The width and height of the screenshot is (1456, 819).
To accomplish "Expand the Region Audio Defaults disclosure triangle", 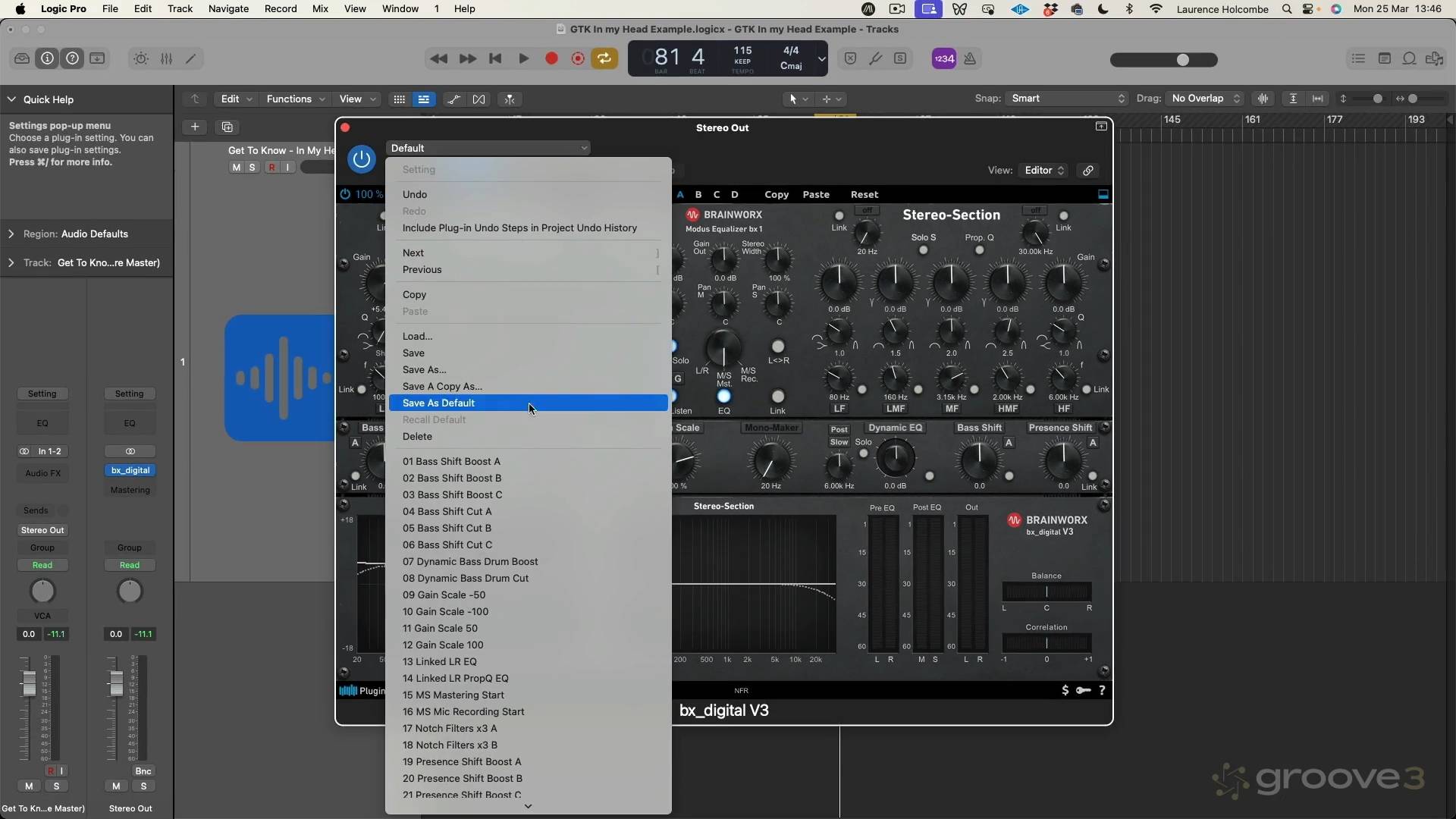I will (x=11, y=234).
